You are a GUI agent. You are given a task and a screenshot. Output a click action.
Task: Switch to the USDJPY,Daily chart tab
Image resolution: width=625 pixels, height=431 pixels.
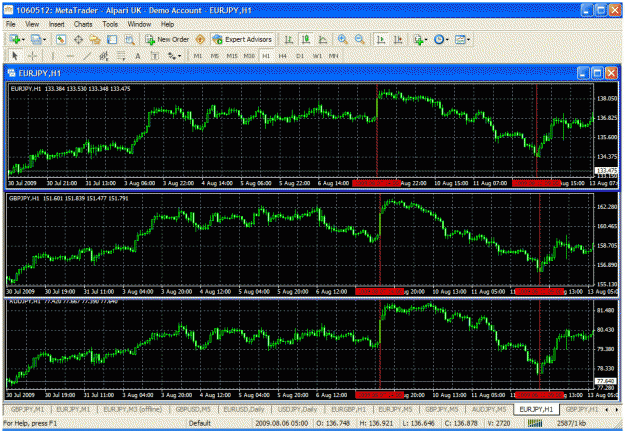pos(297,409)
